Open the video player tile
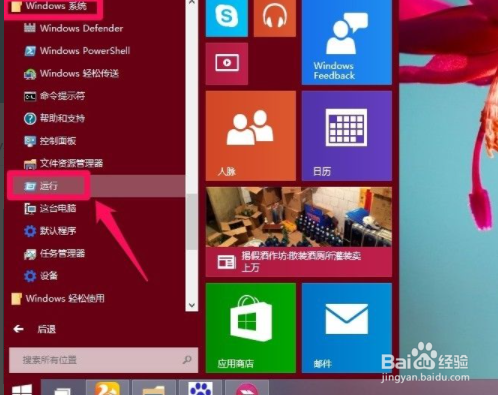 (x=227, y=63)
